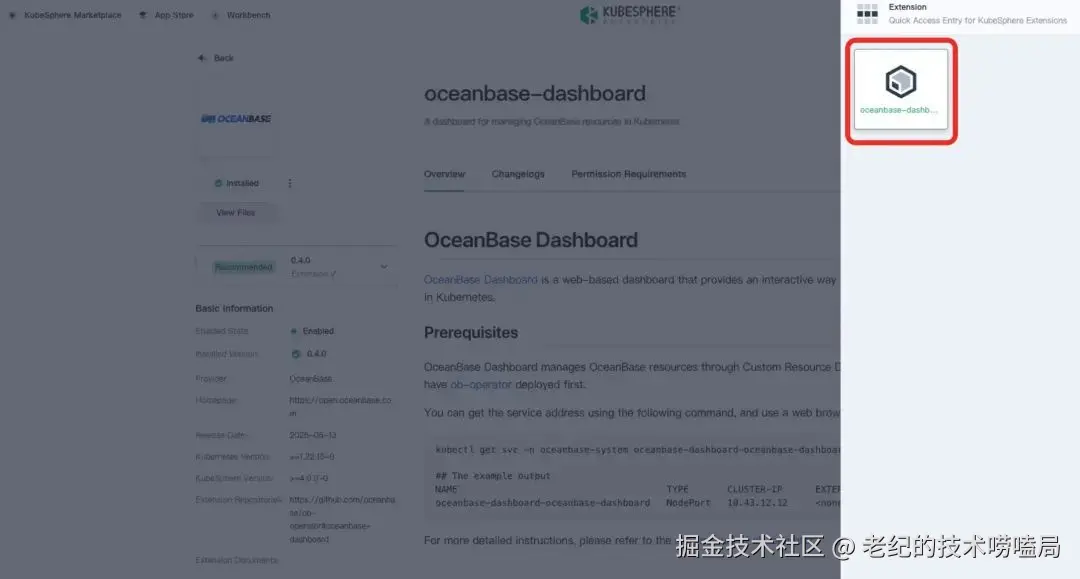
Task: Click NodePort in the example output
Action: [x=687, y=503]
